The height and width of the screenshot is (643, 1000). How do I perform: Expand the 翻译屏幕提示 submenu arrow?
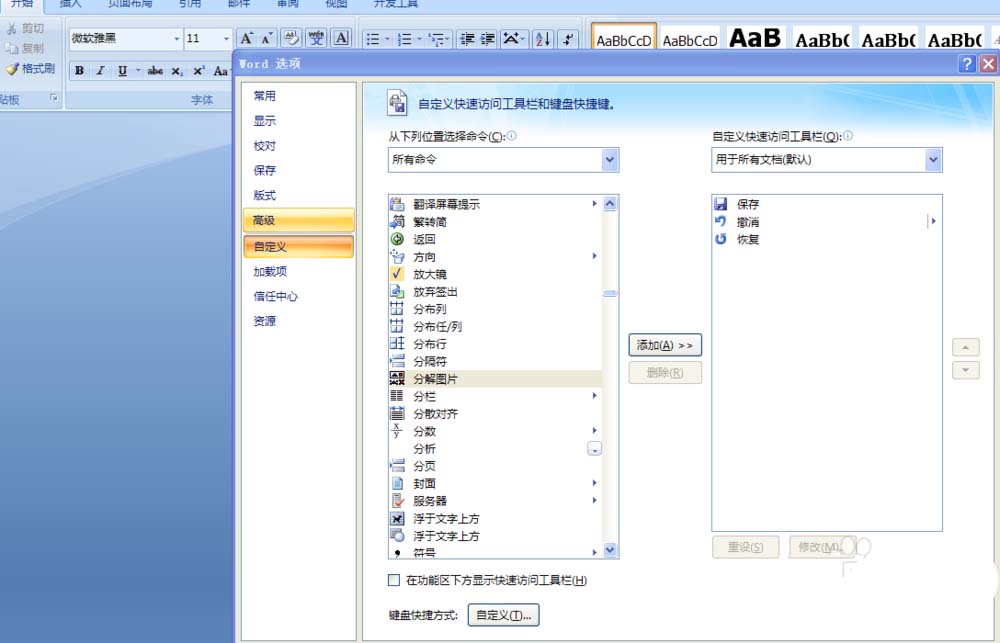[x=594, y=203]
